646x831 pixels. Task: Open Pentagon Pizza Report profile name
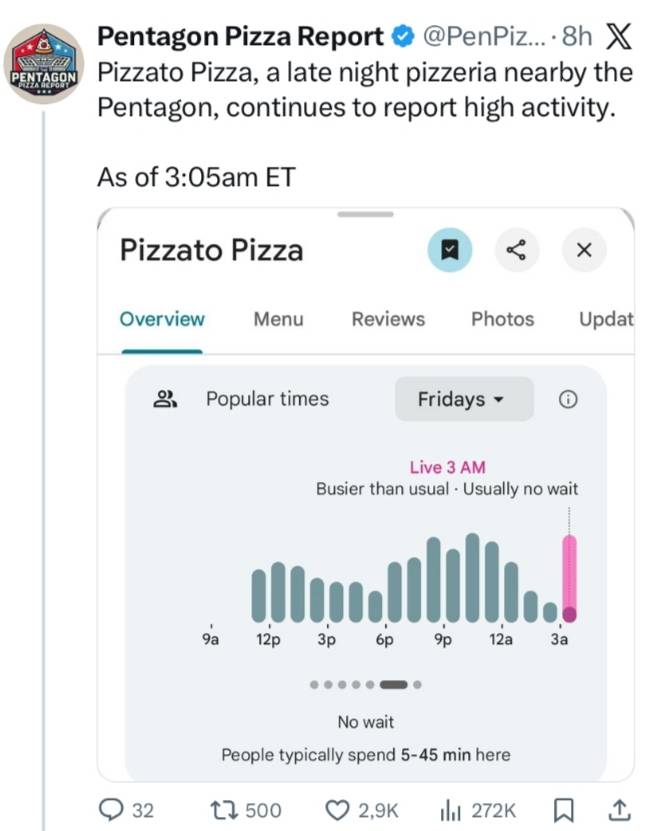240,37
